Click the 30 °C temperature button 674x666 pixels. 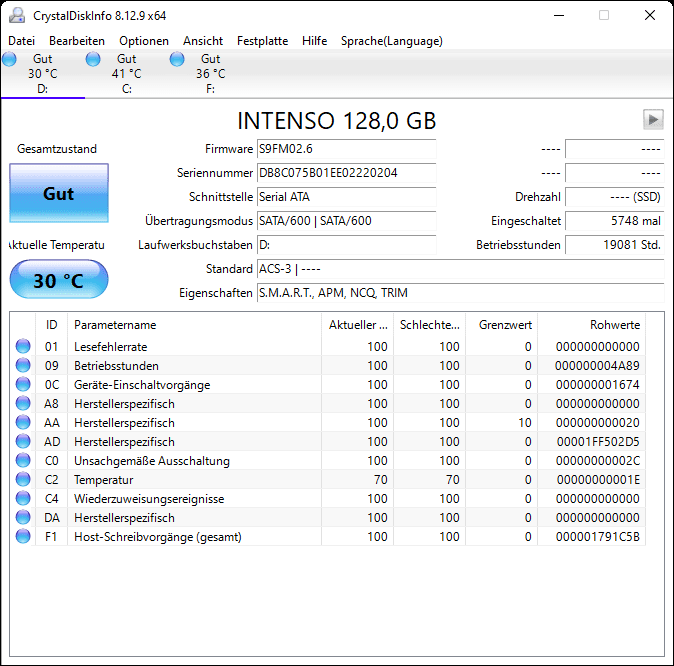tap(59, 279)
